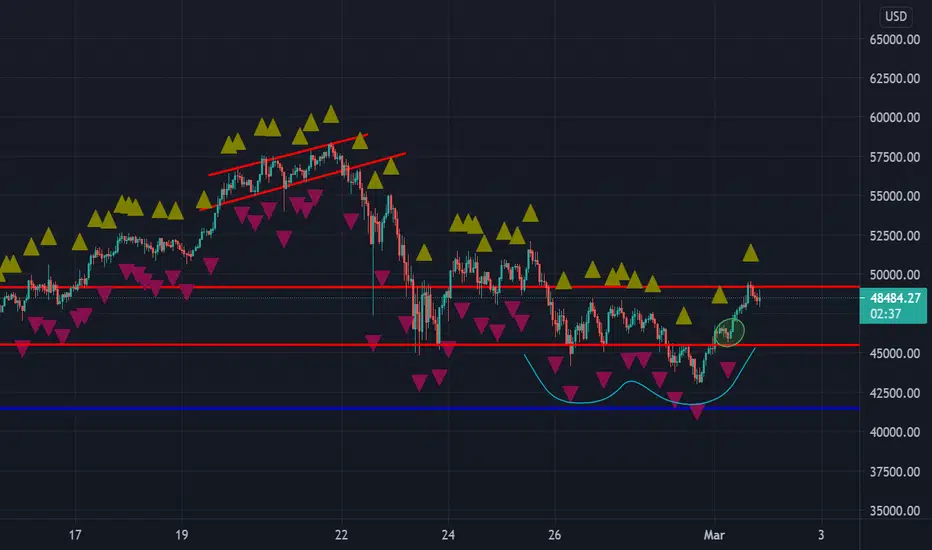Click the 60000.00 price scale label
This screenshot has height=550, width=932.
895,118
